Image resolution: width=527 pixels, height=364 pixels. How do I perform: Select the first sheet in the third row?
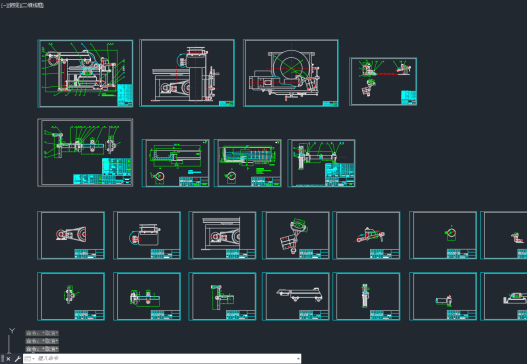(x=71, y=235)
